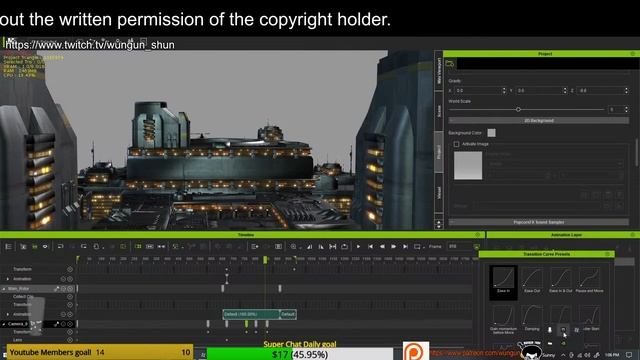Click circled X icon on the Lens track
640x360 pixels.
coord(70,340)
